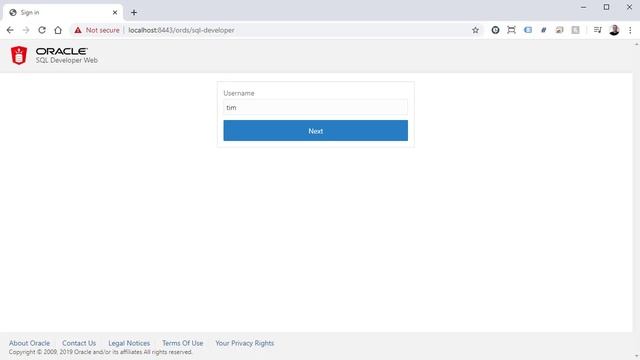Click the browser forward arrow

[x=26, y=30]
